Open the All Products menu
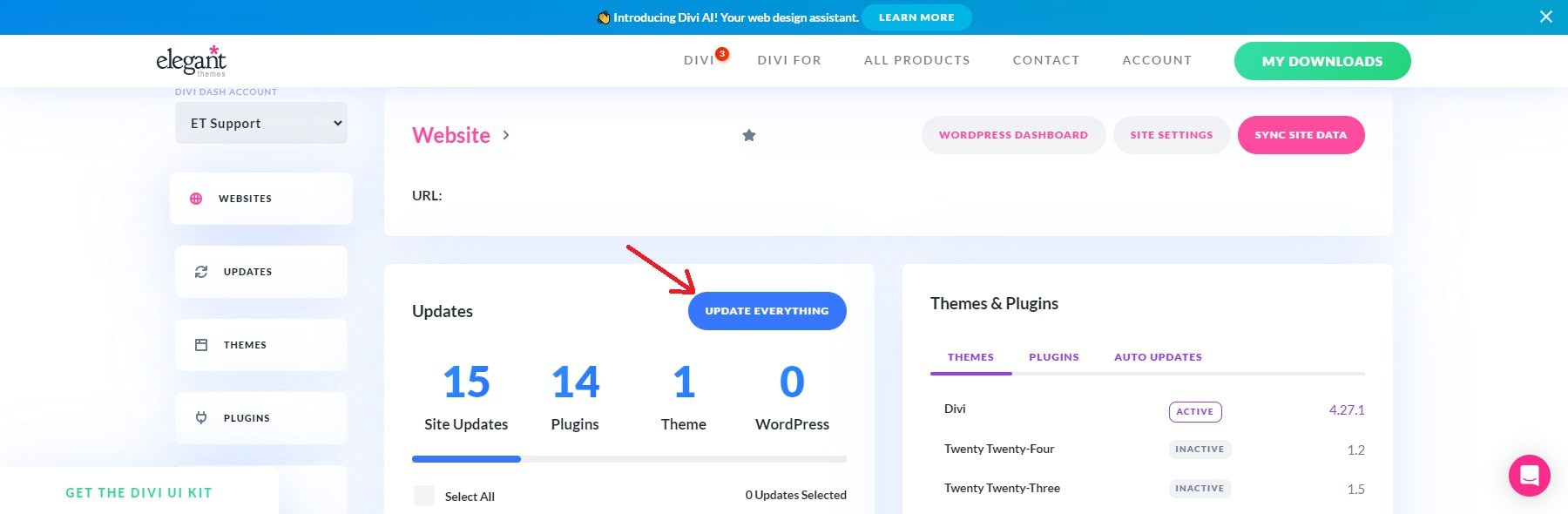The width and height of the screenshot is (1568, 514). point(916,60)
